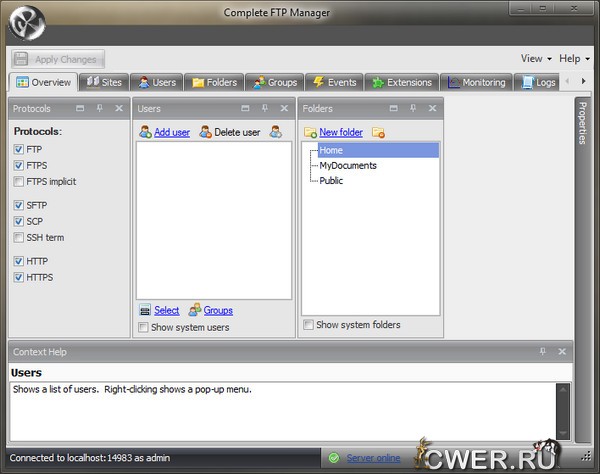This screenshot has width=600, height=474.
Task: Click the Delete user icon
Action: pos(206,132)
